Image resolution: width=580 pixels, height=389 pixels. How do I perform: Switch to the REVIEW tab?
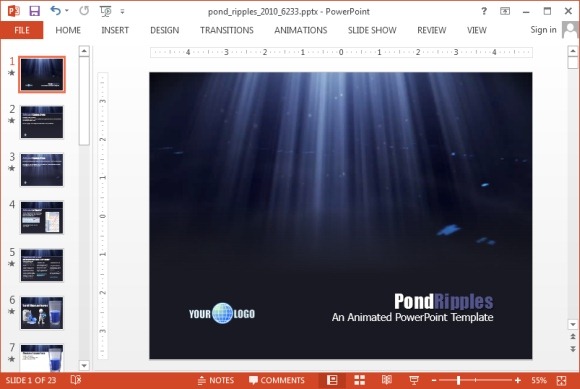point(432,30)
